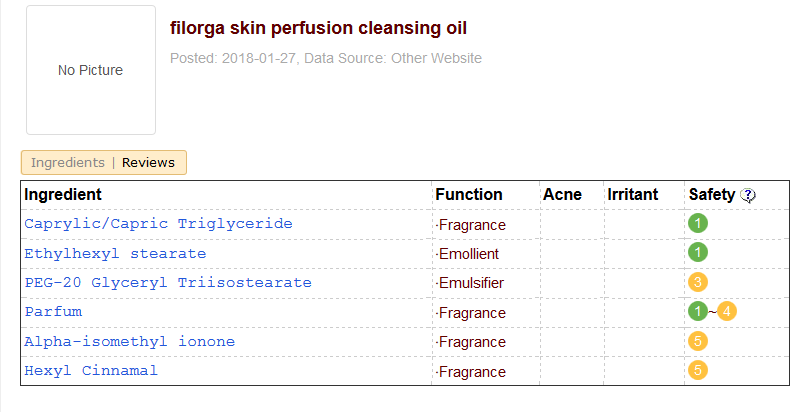Open the Hexyl Cinnamal ingredient link
Image resolution: width=801 pixels, height=412 pixels.
point(91,371)
